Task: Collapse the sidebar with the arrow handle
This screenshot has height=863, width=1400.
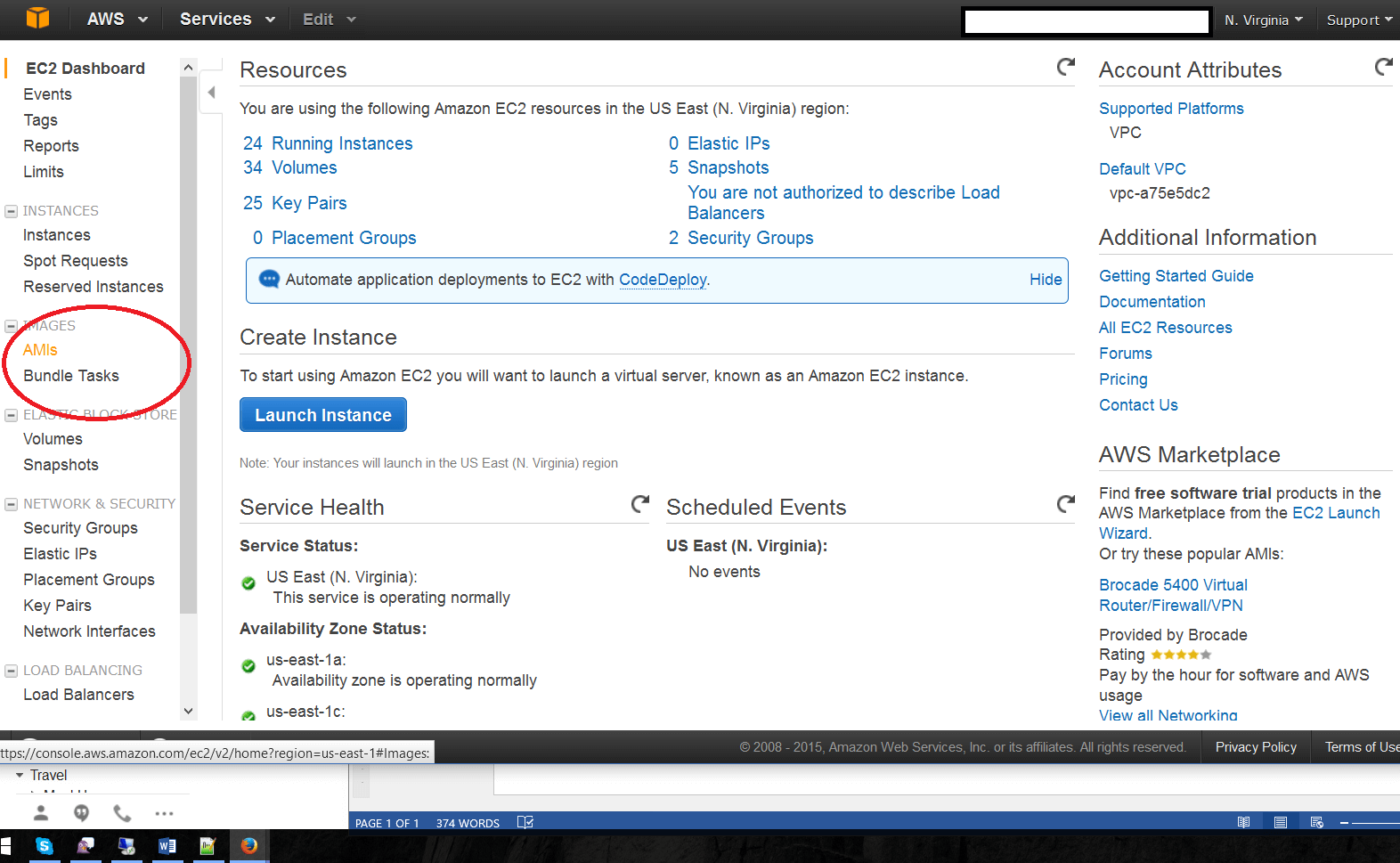Action: [211, 93]
